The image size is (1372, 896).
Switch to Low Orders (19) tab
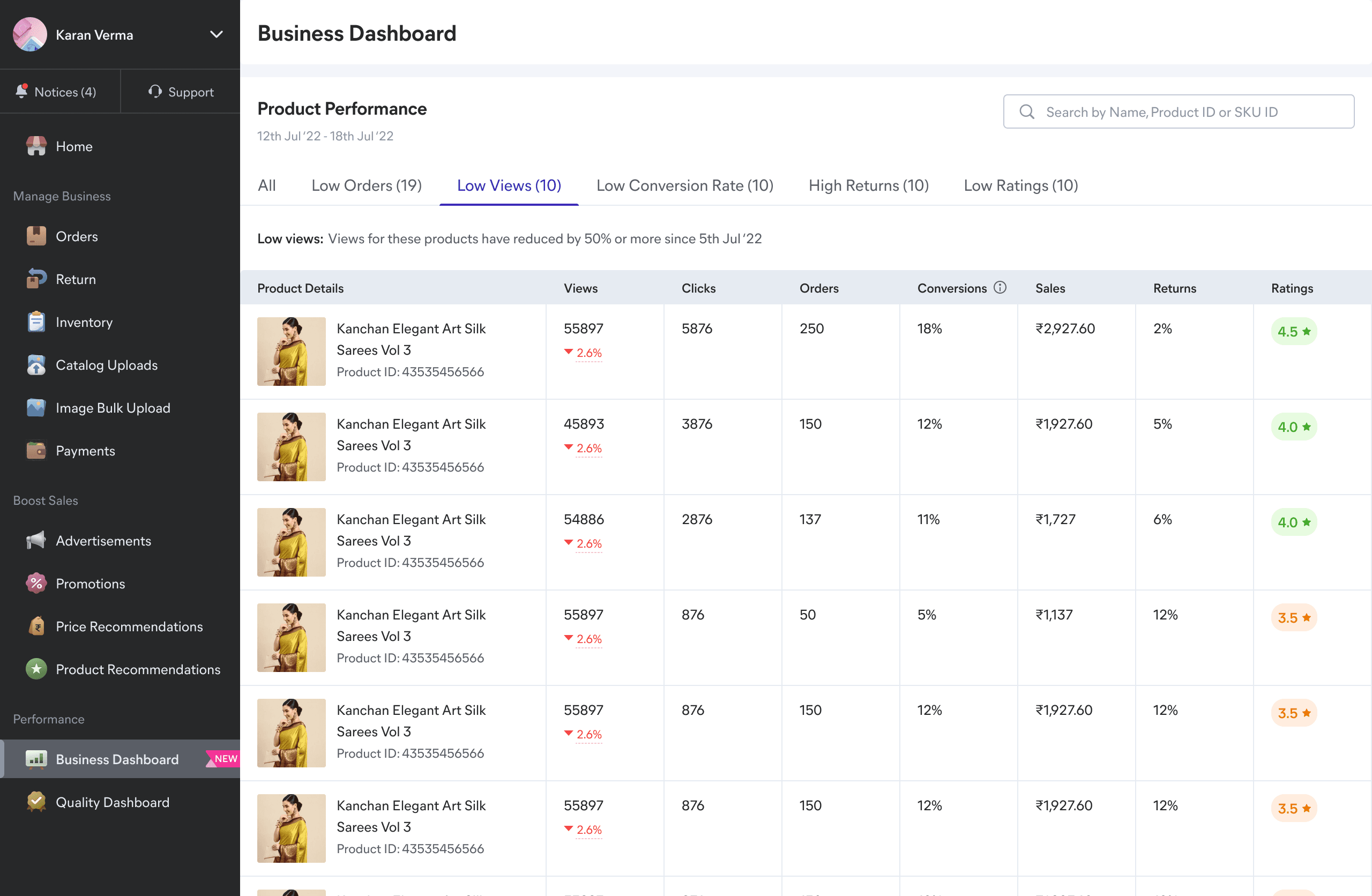point(367,185)
